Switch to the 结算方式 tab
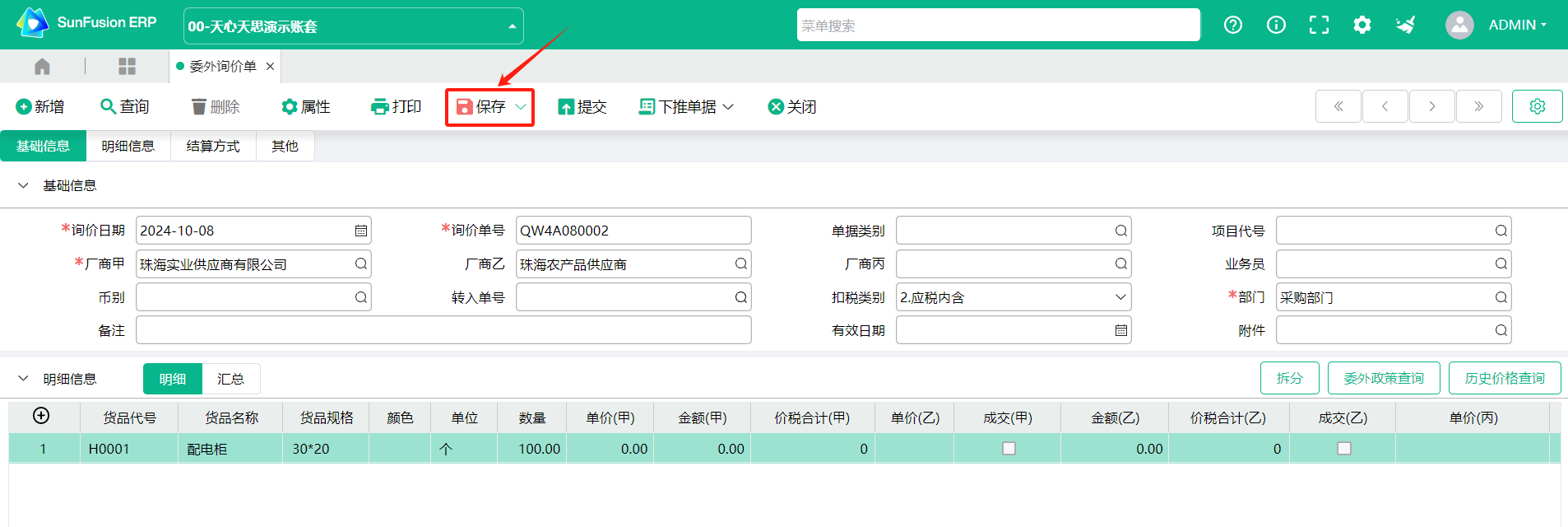Screen dimensions: 1568x527 point(213,146)
